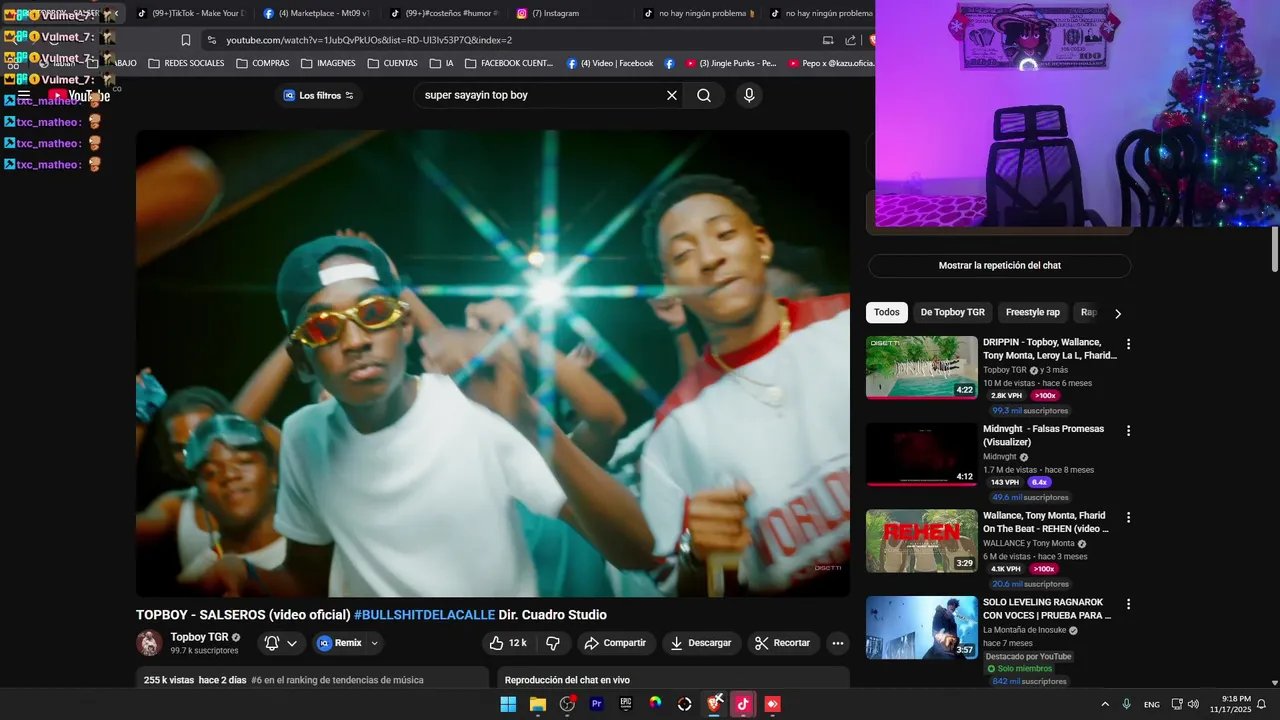Switch to the costeños humor TikTok tab
The width and height of the screenshot is (1280, 720).
pyautogui.click(x=443, y=13)
